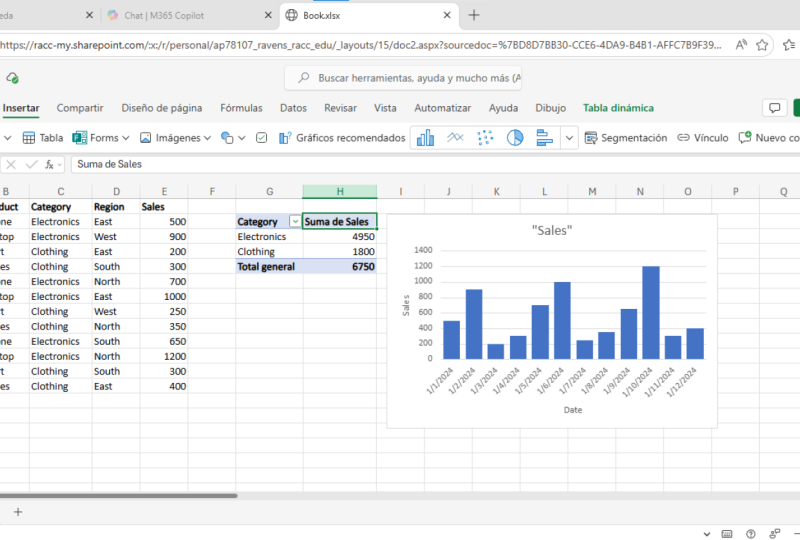The height and width of the screenshot is (540, 800).
Task: Insert a checkbox control from the ribbon
Action: pos(261,138)
